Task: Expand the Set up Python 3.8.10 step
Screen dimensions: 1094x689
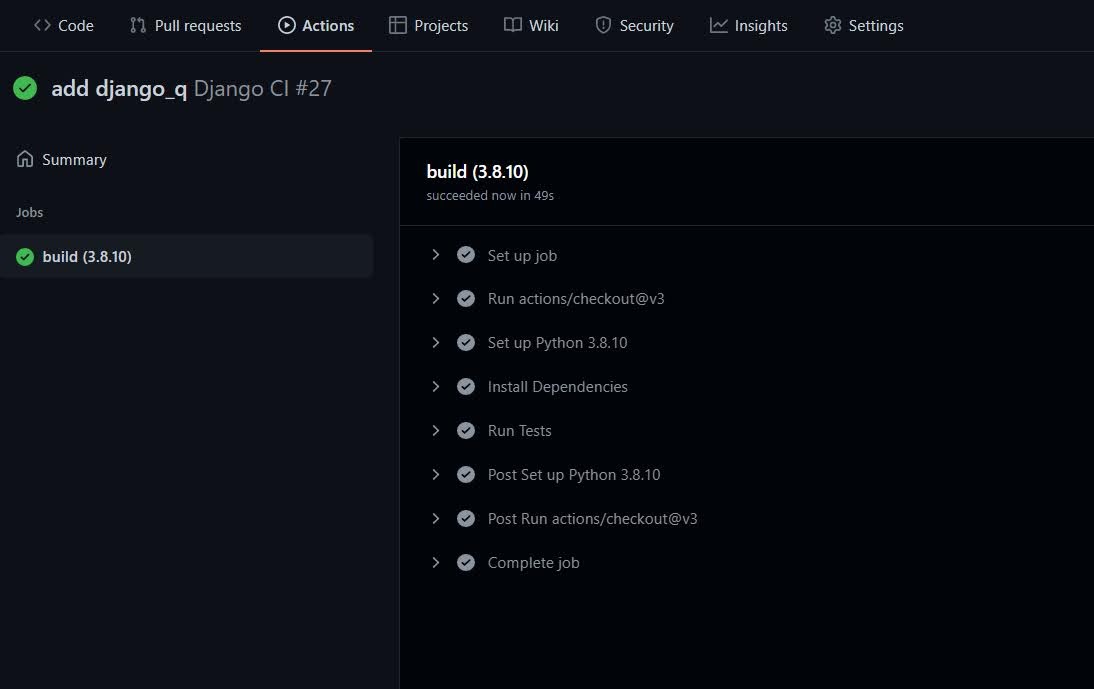Action: 435,342
